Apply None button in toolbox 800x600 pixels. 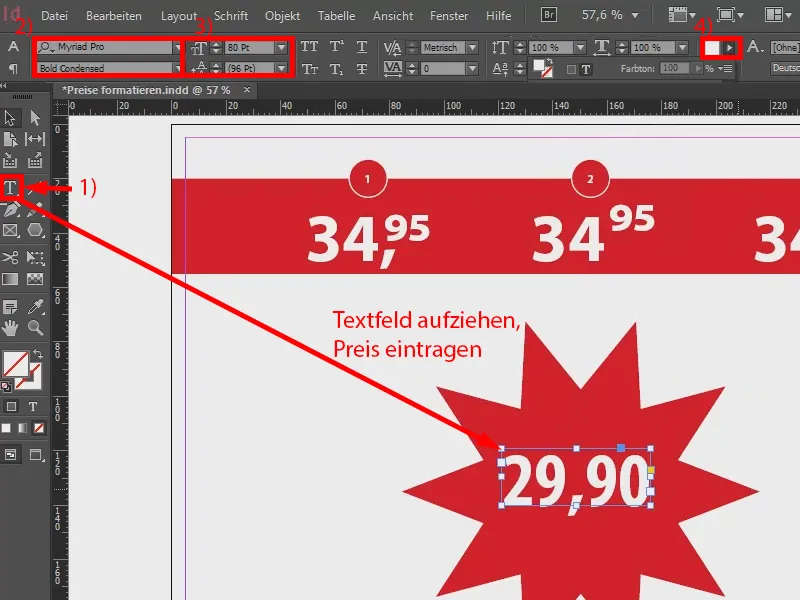39,428
